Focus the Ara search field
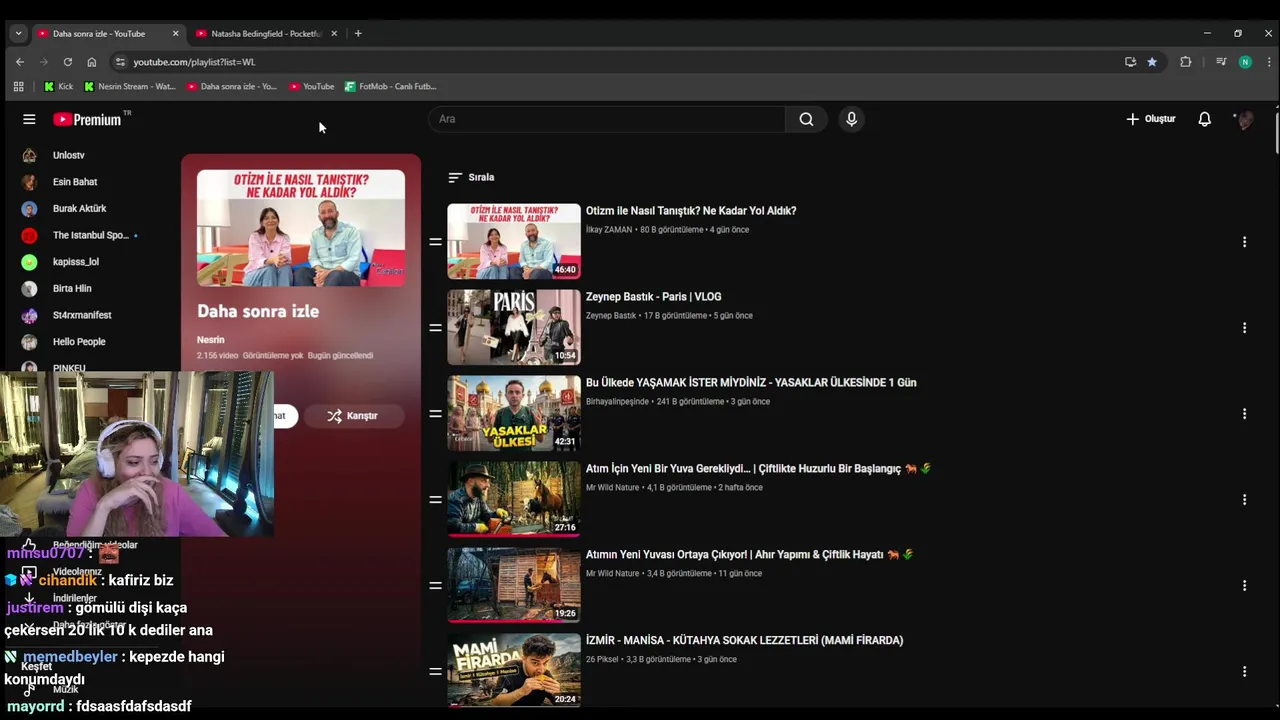Screen dimensions: 1280x720 point(607,119)
